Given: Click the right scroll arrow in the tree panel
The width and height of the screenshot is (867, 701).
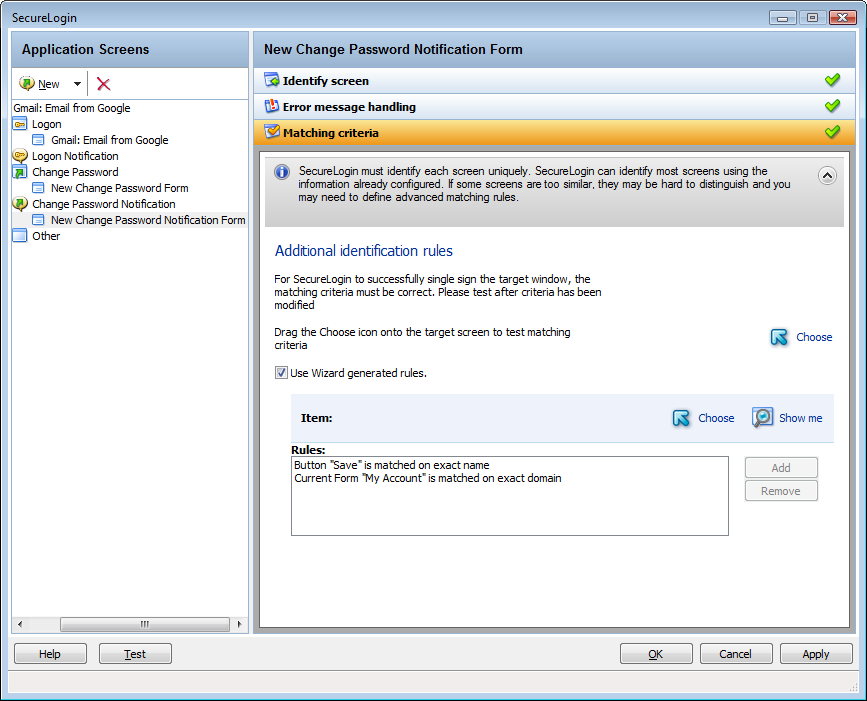Looking at the screenshot, I should (239, 624).
